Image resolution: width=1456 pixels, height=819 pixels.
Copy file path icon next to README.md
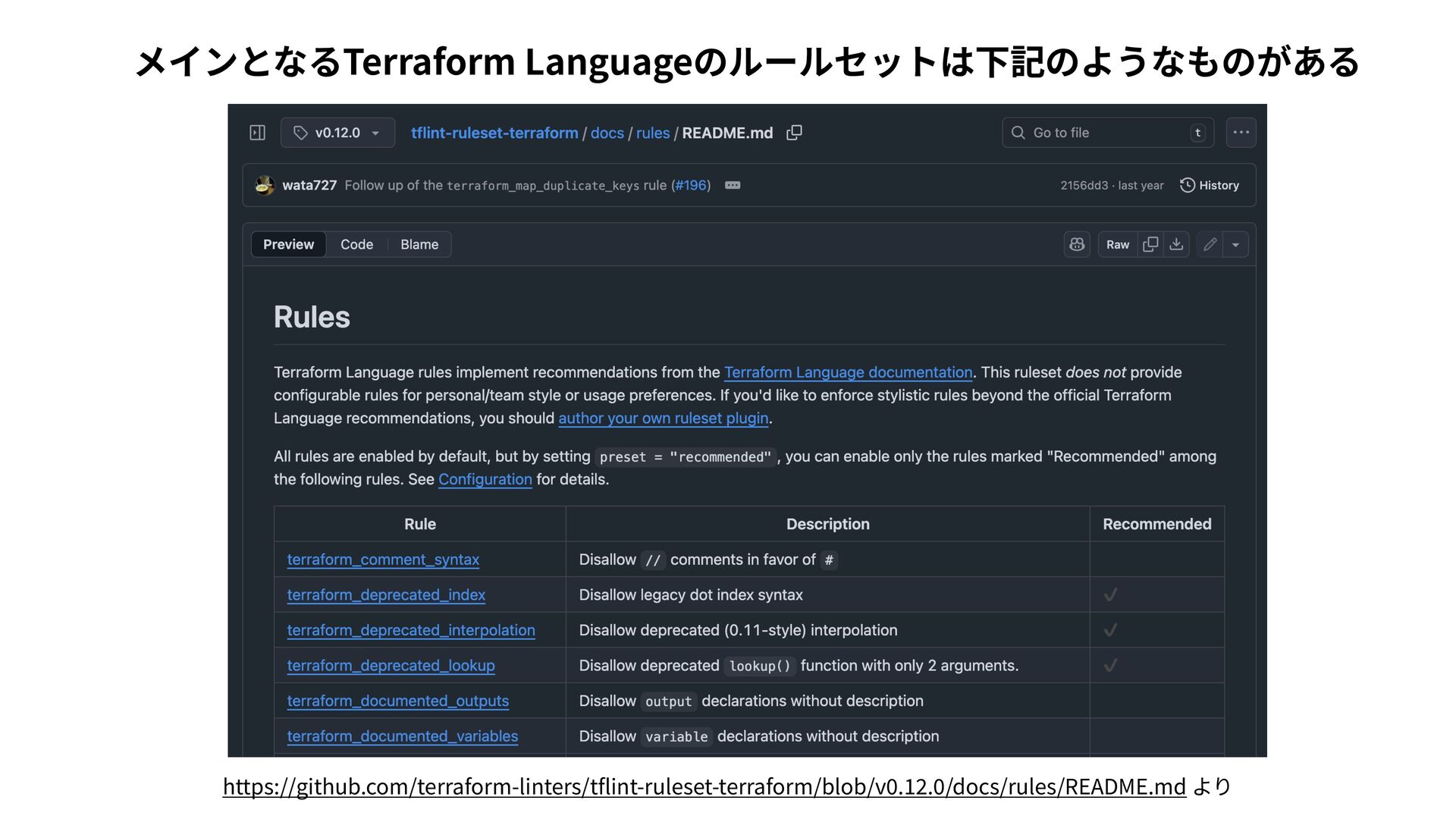click(x=794, y=133)
